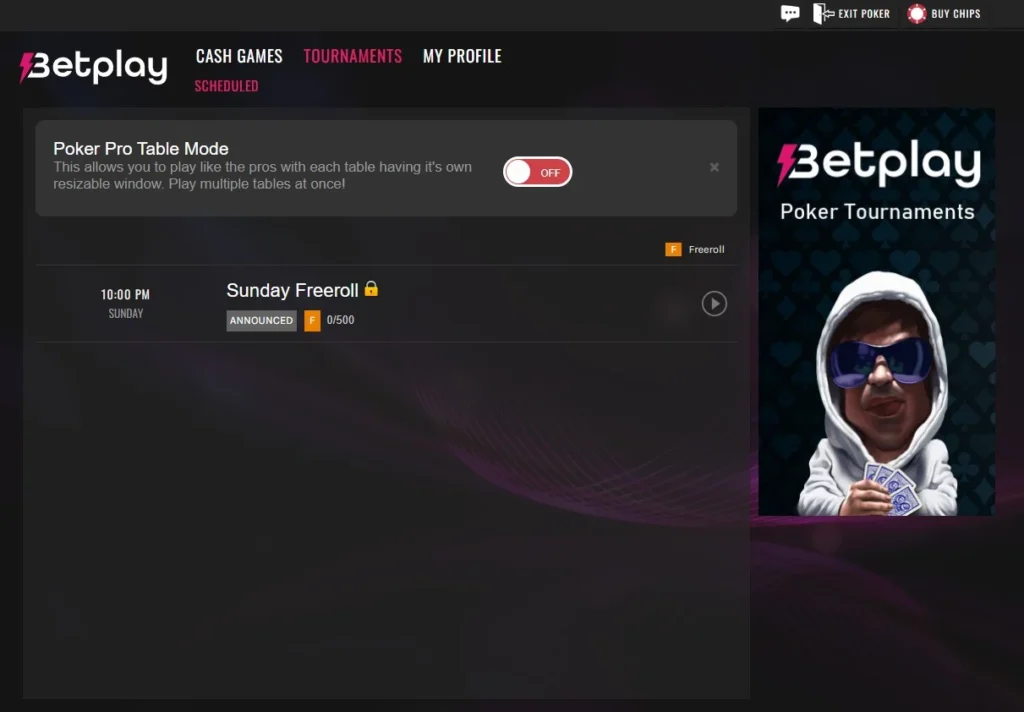Switch to the Tournaments tab

pos(353,56)
